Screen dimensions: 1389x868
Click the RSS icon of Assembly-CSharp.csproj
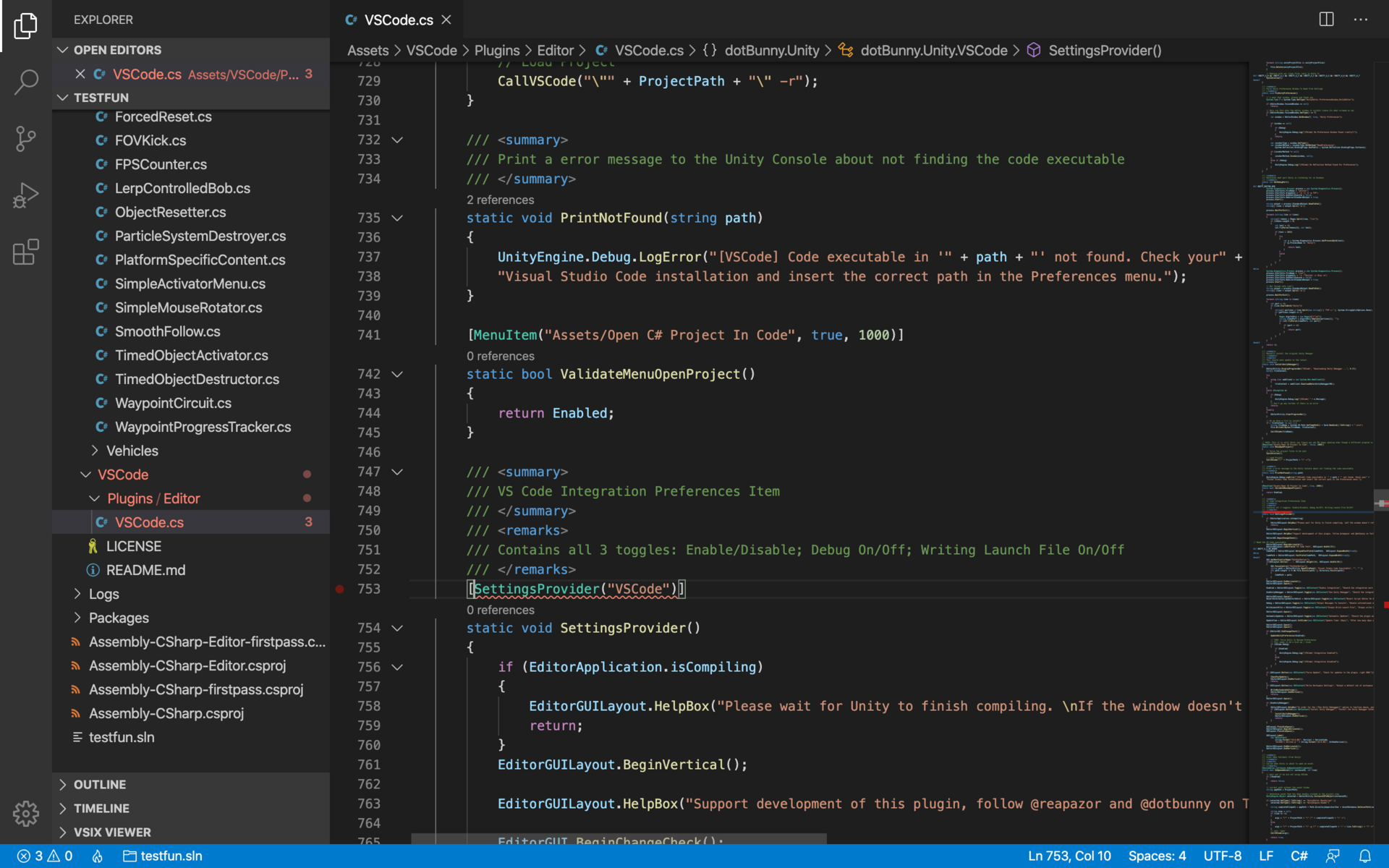pos(75,713)
